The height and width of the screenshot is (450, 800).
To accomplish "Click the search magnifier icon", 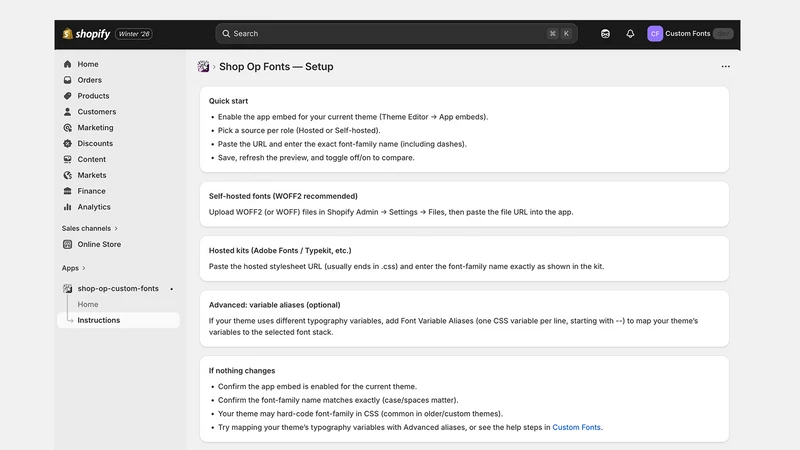I will coord(226,34).
